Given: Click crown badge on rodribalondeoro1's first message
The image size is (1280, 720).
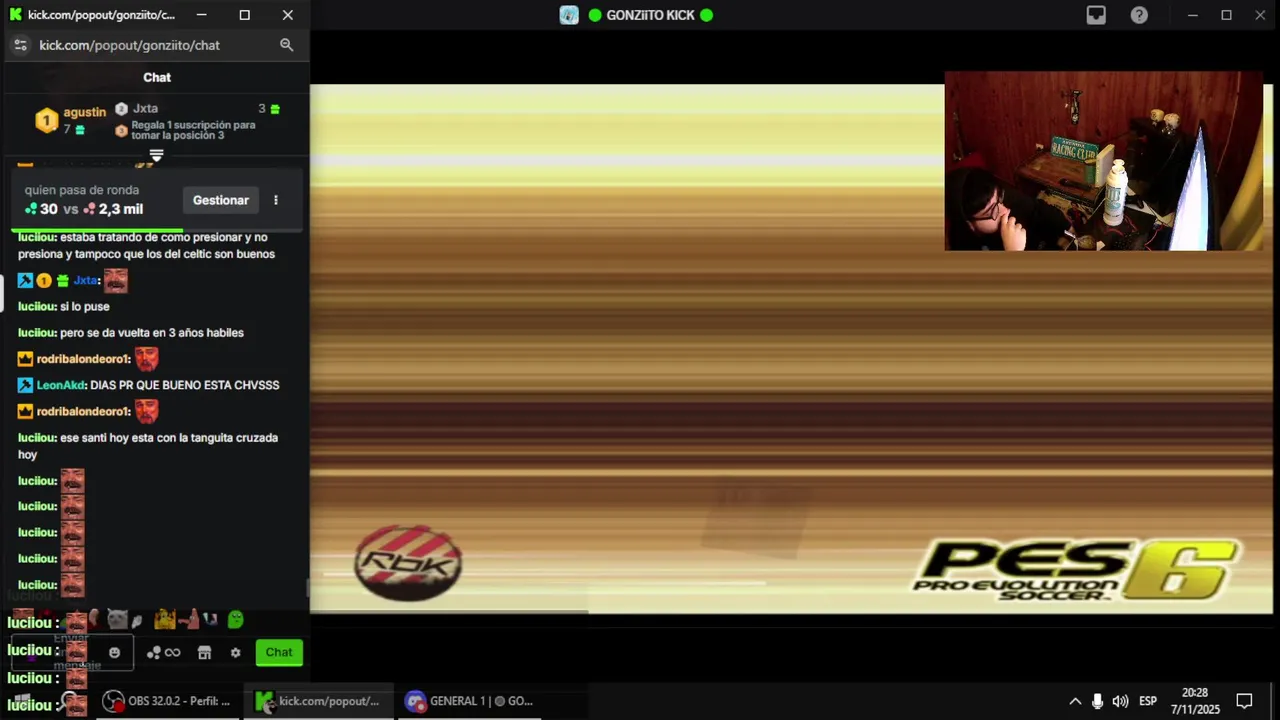Looking at the screenshot, I should pos(25,359).
